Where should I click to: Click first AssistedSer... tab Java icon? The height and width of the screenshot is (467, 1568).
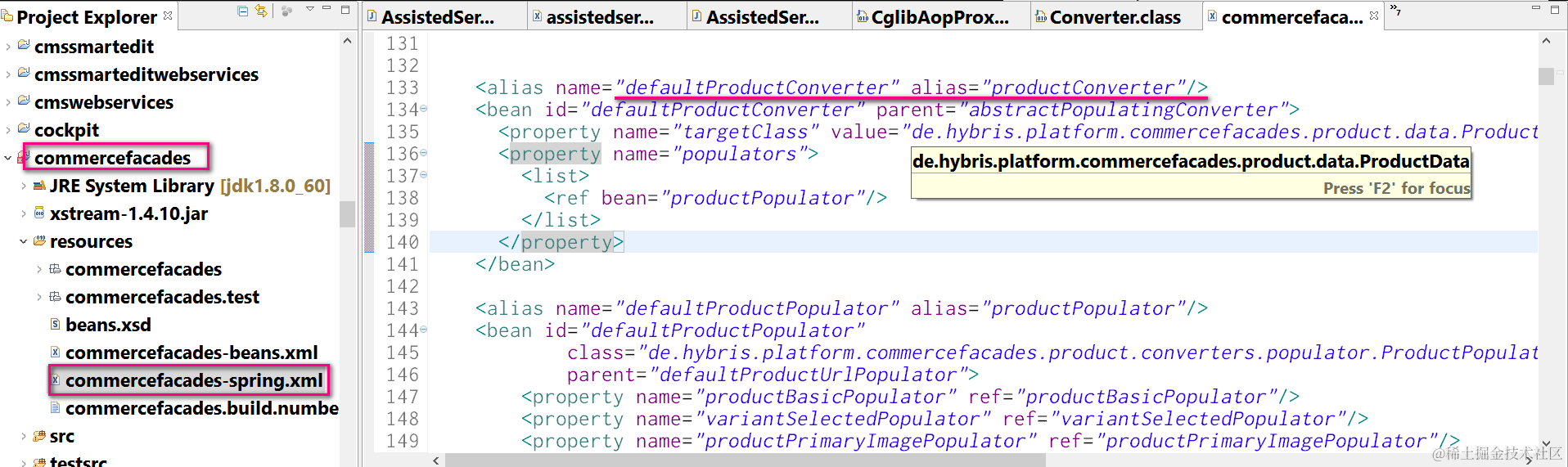[372, 16]
